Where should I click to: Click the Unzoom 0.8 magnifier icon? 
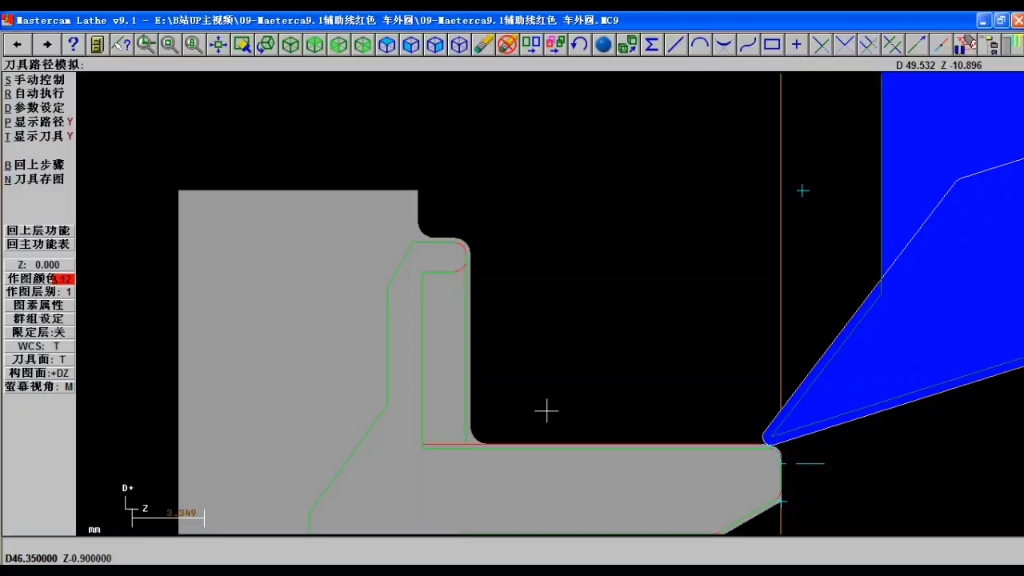pyautogui.click(x=193, y=44)
